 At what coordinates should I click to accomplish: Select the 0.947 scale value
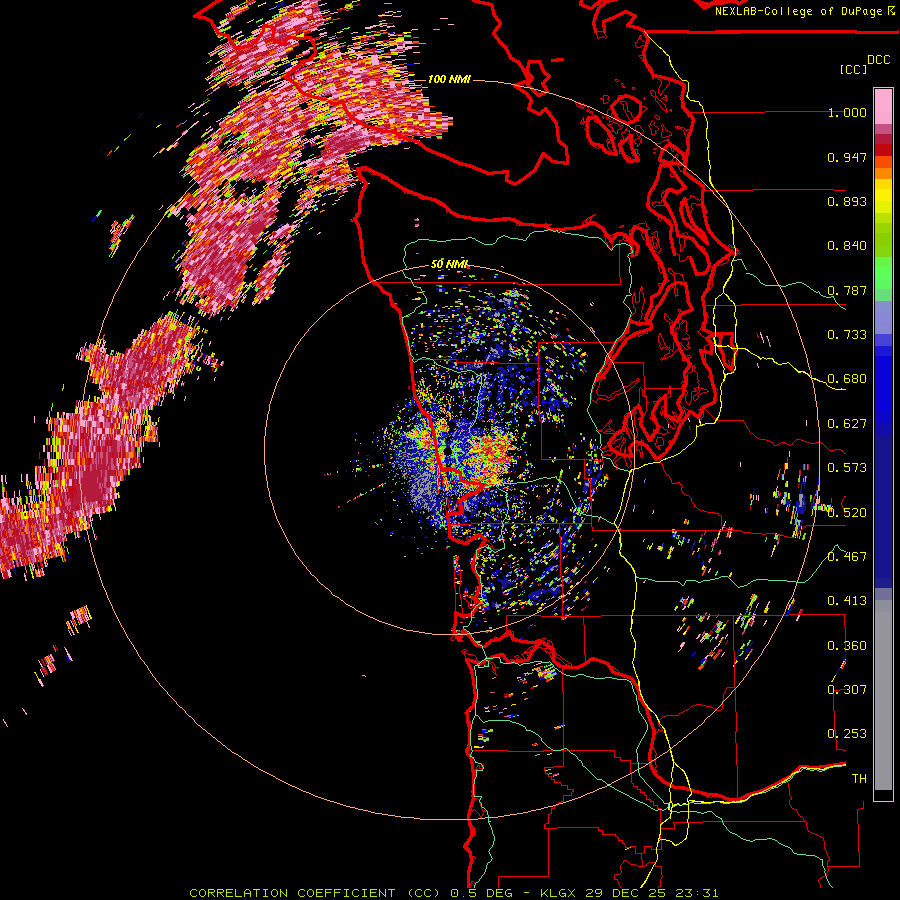(x=847, y=157)
